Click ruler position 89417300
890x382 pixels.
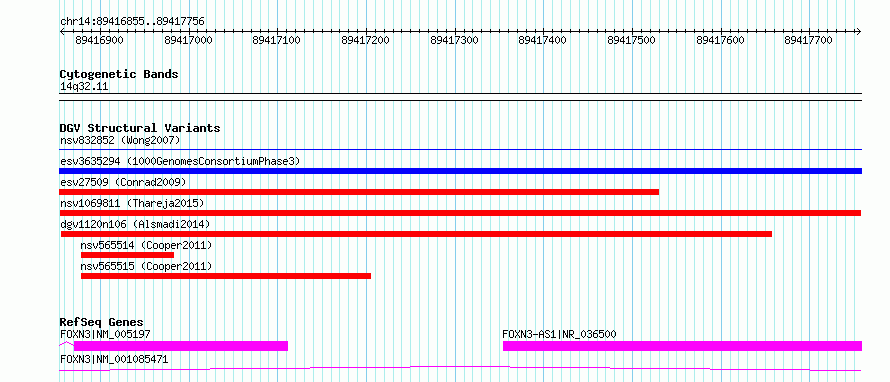click(x=455, y=40)
